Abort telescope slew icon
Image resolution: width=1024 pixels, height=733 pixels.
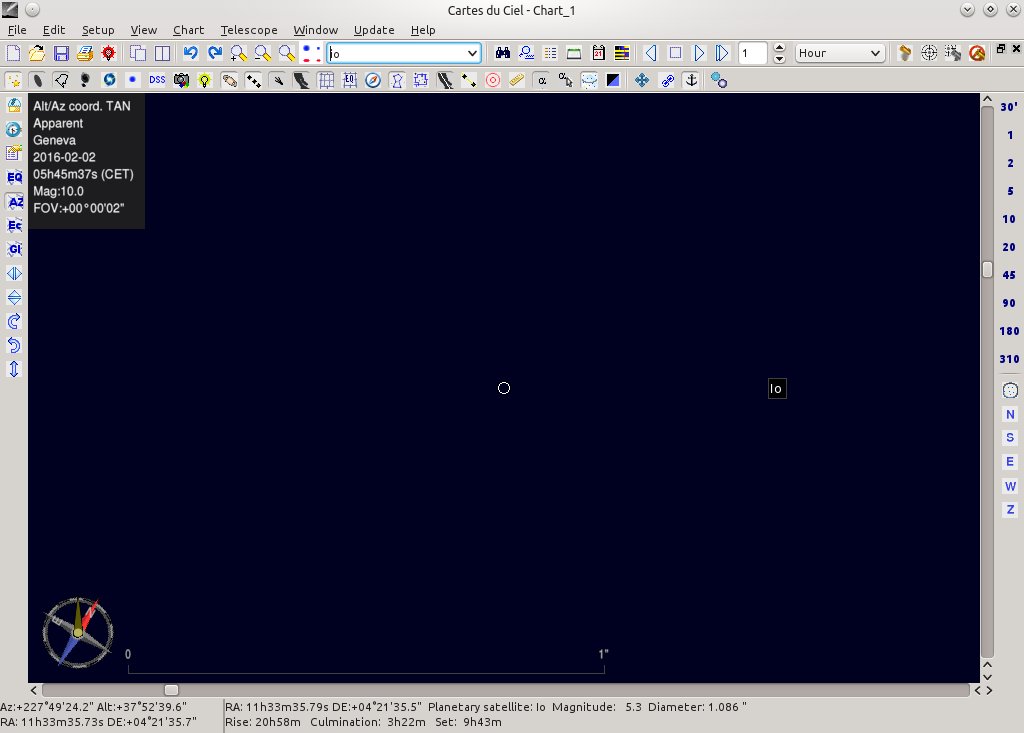click(977, 53)
